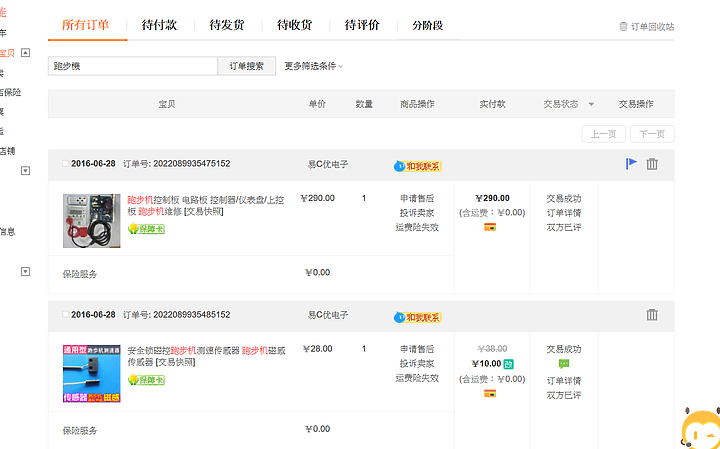
Task: Click 保险服务 row in second order
Action: point(251,430)
